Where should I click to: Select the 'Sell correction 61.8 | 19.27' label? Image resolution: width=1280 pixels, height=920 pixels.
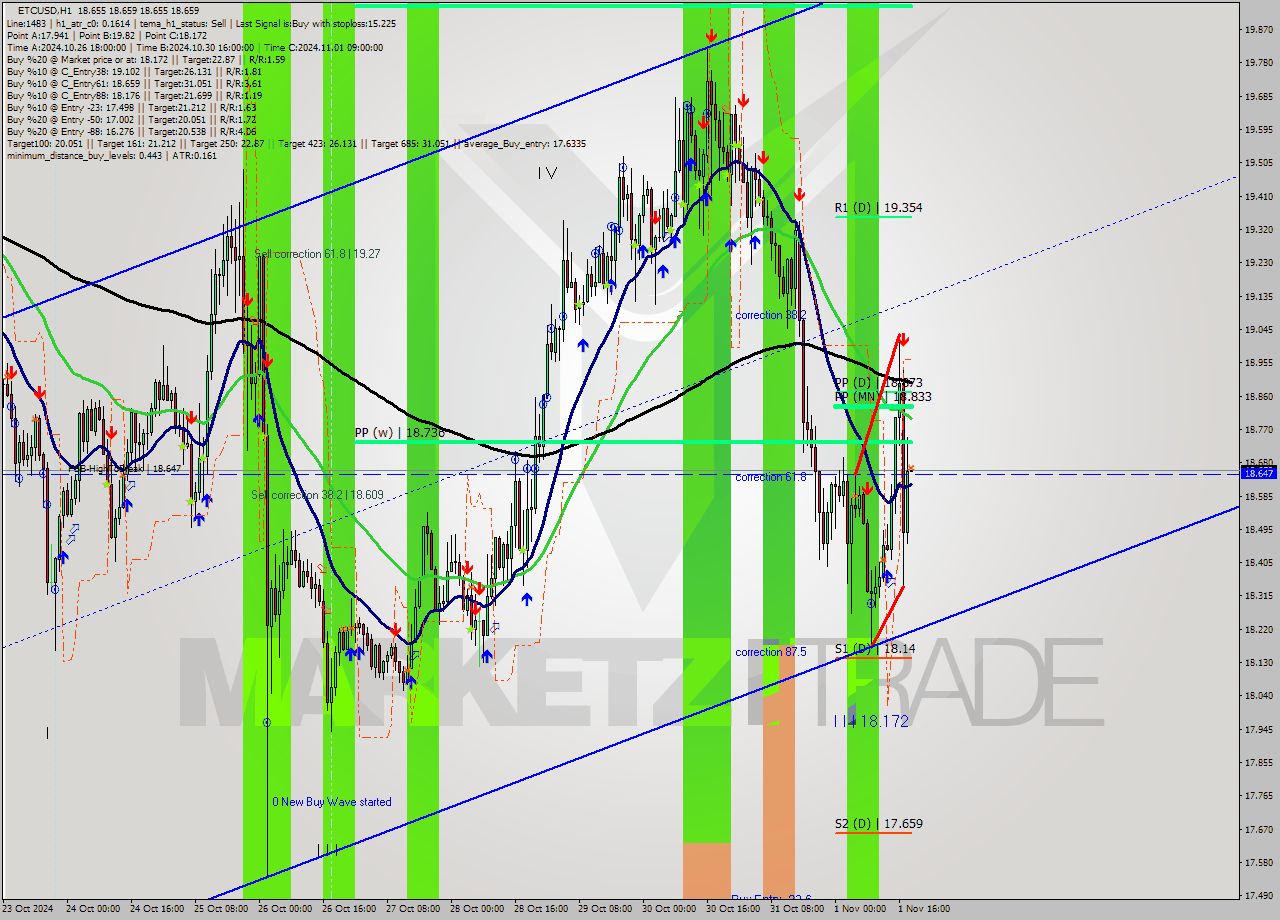317,254
